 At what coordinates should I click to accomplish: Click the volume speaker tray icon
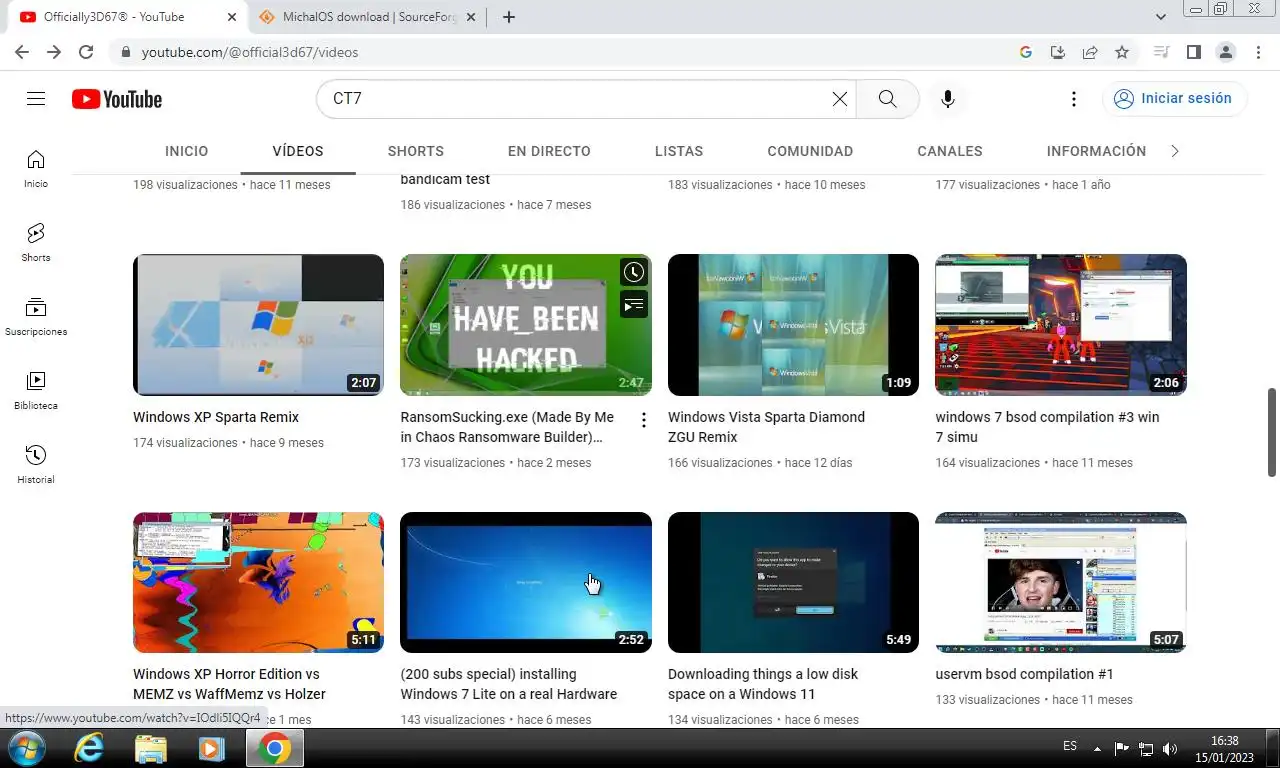coord(1170,748)
